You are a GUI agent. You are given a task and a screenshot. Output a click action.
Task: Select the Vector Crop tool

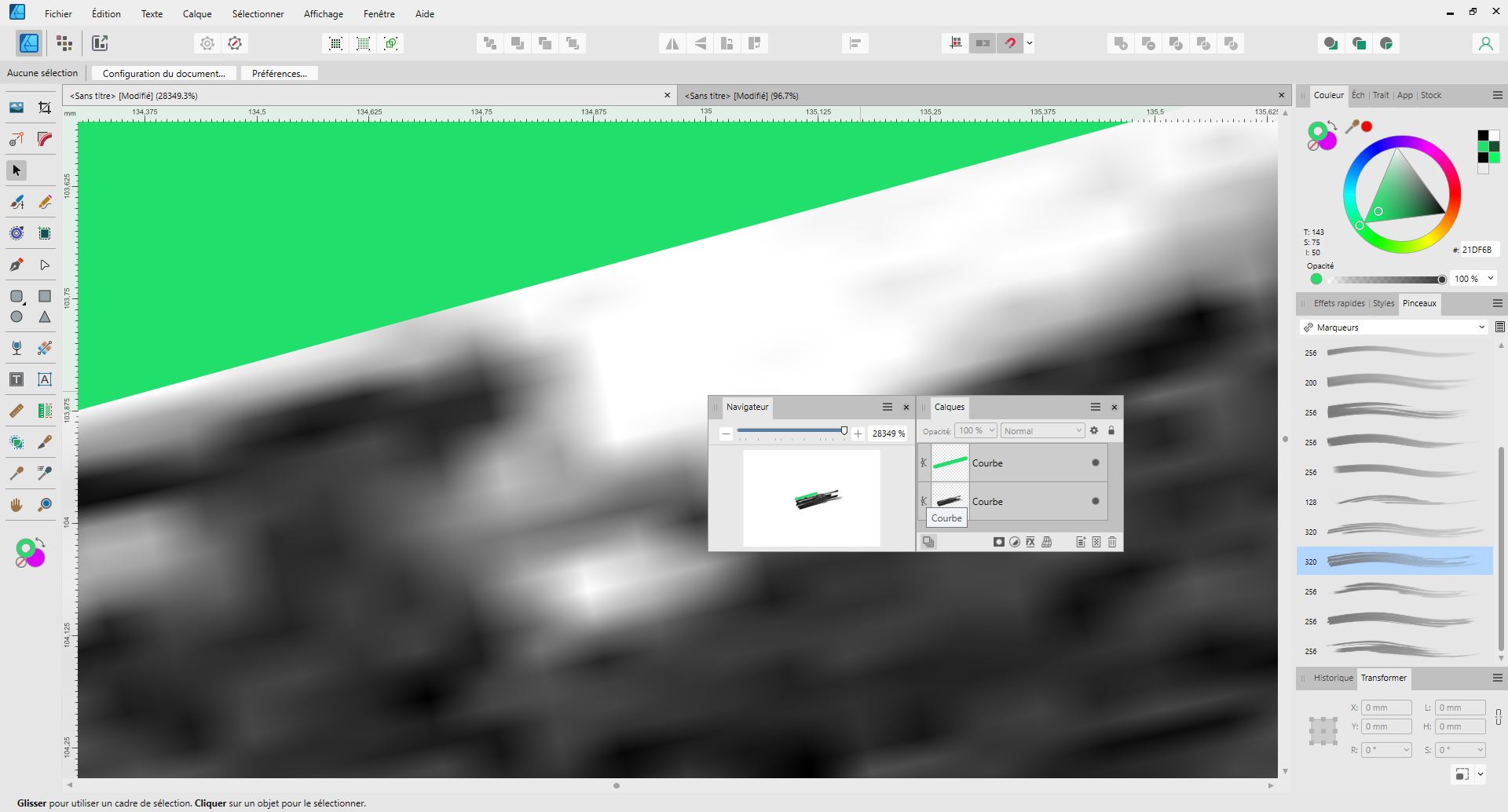(x=45, y=108)
